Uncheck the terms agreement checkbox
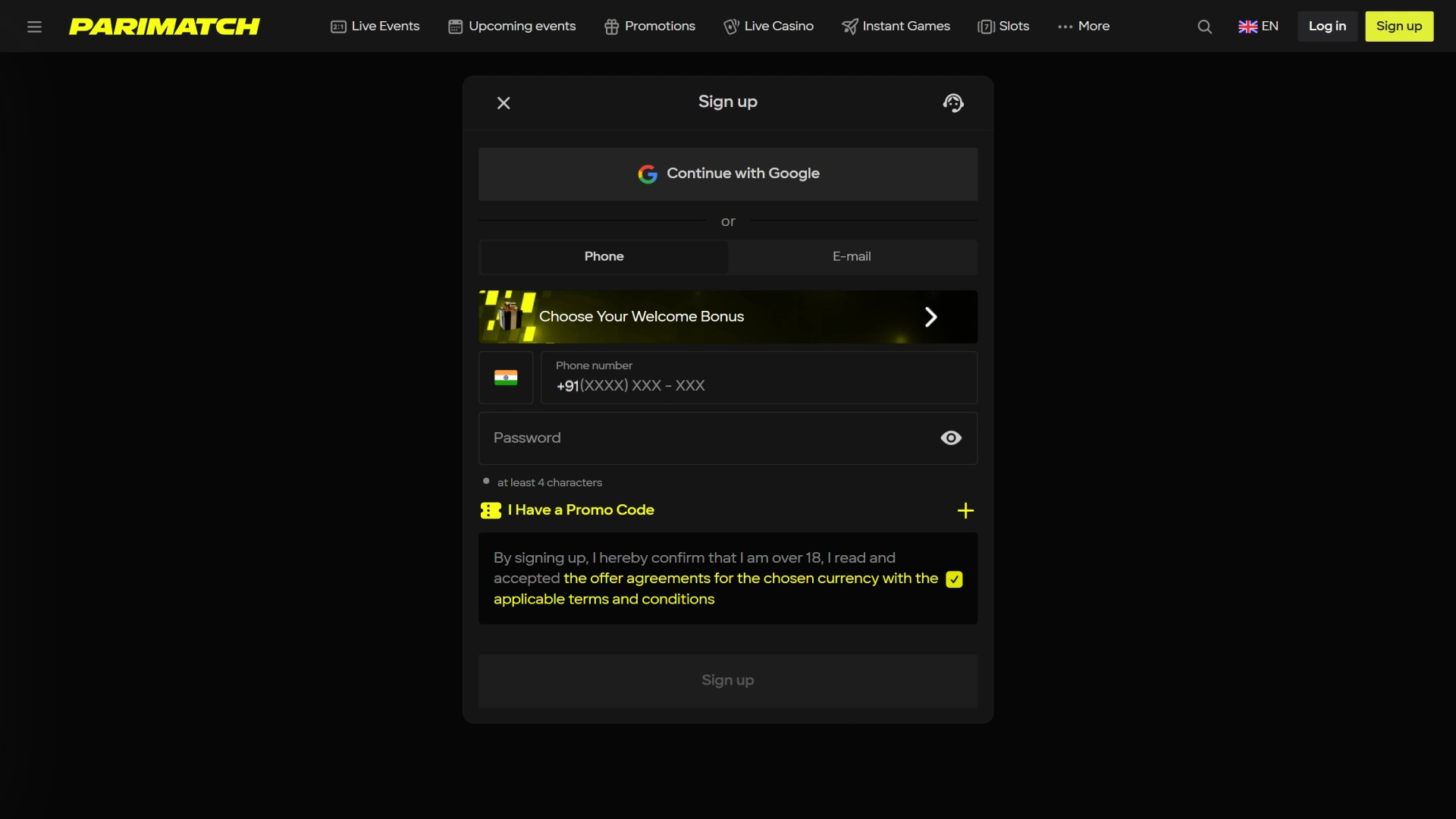The image size is (1456, 819). click(954, 579)
